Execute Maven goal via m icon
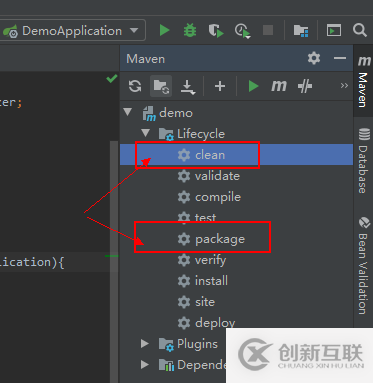 point(279,86)
